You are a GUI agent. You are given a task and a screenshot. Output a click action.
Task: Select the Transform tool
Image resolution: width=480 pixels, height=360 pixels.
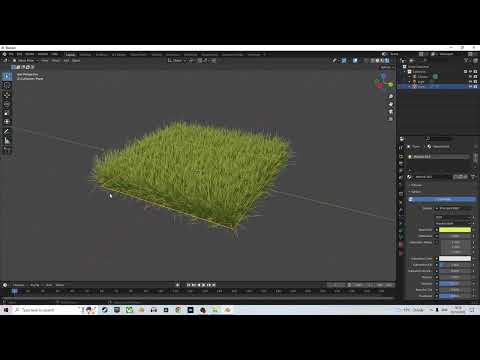click(x=7, y=122)
